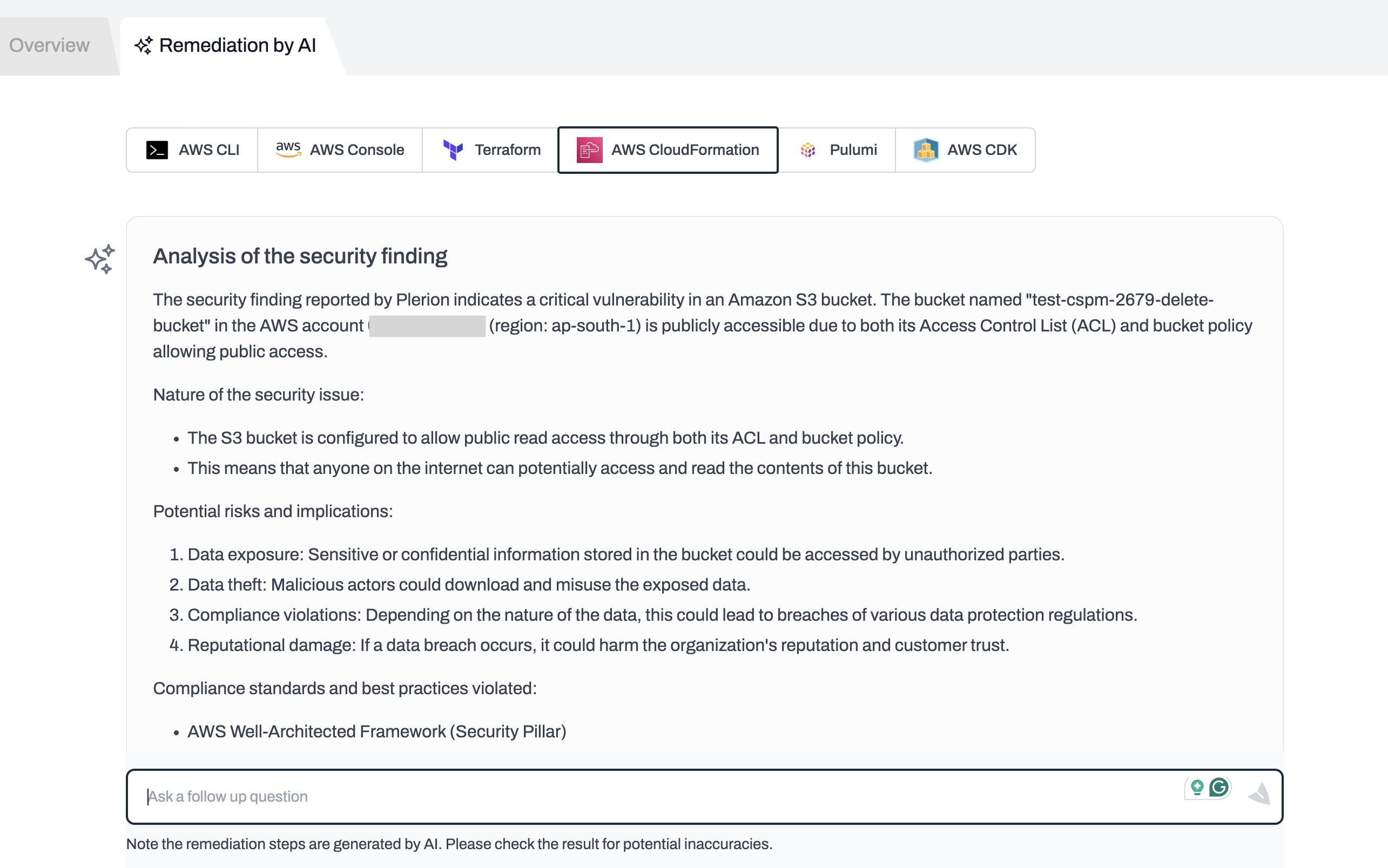Focus the Ask a follow up question field
The height and width of the screenshot is (868, 1388).
click(704, 796)
